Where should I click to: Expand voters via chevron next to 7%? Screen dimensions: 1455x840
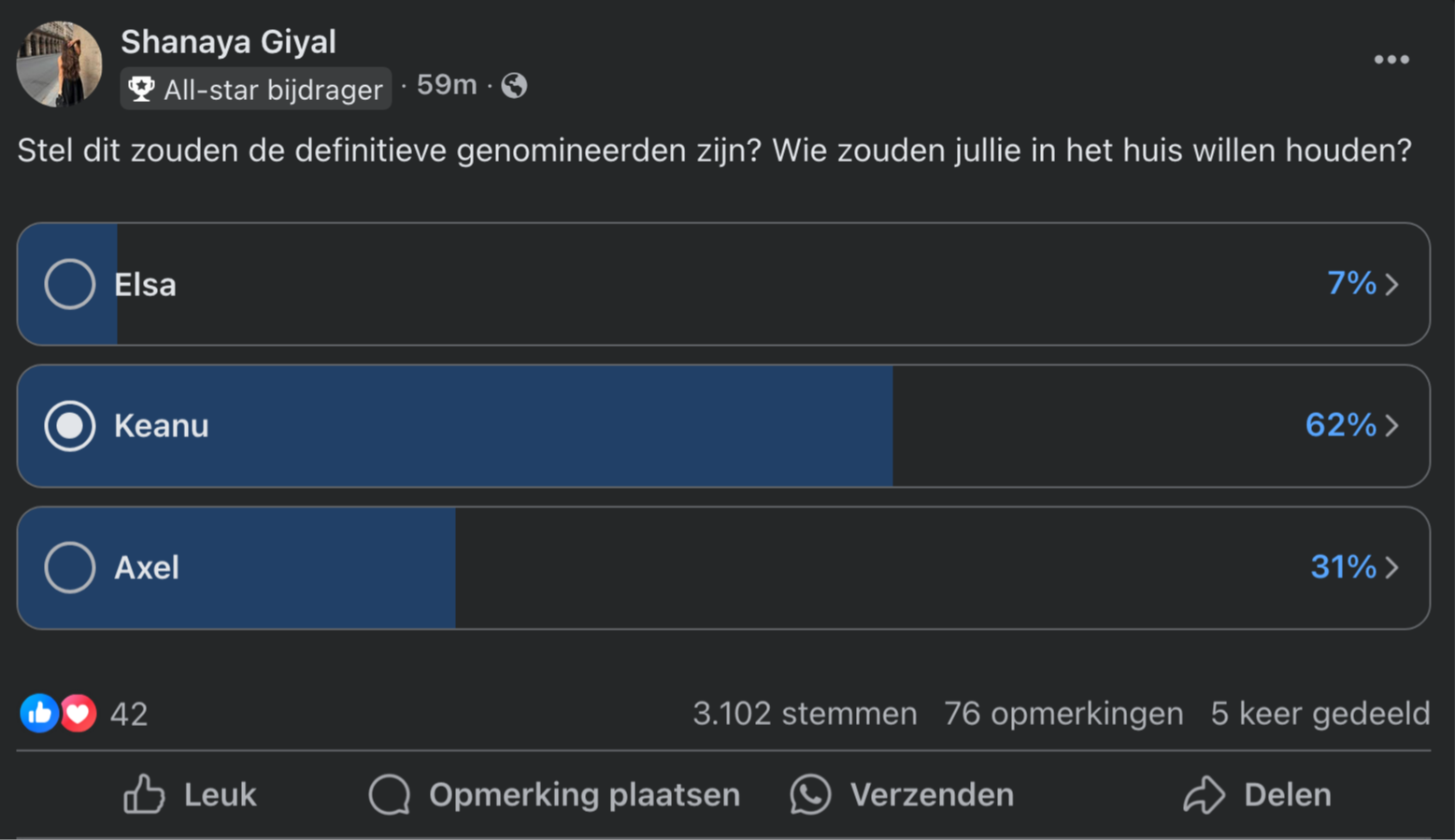pos(1391,284)
